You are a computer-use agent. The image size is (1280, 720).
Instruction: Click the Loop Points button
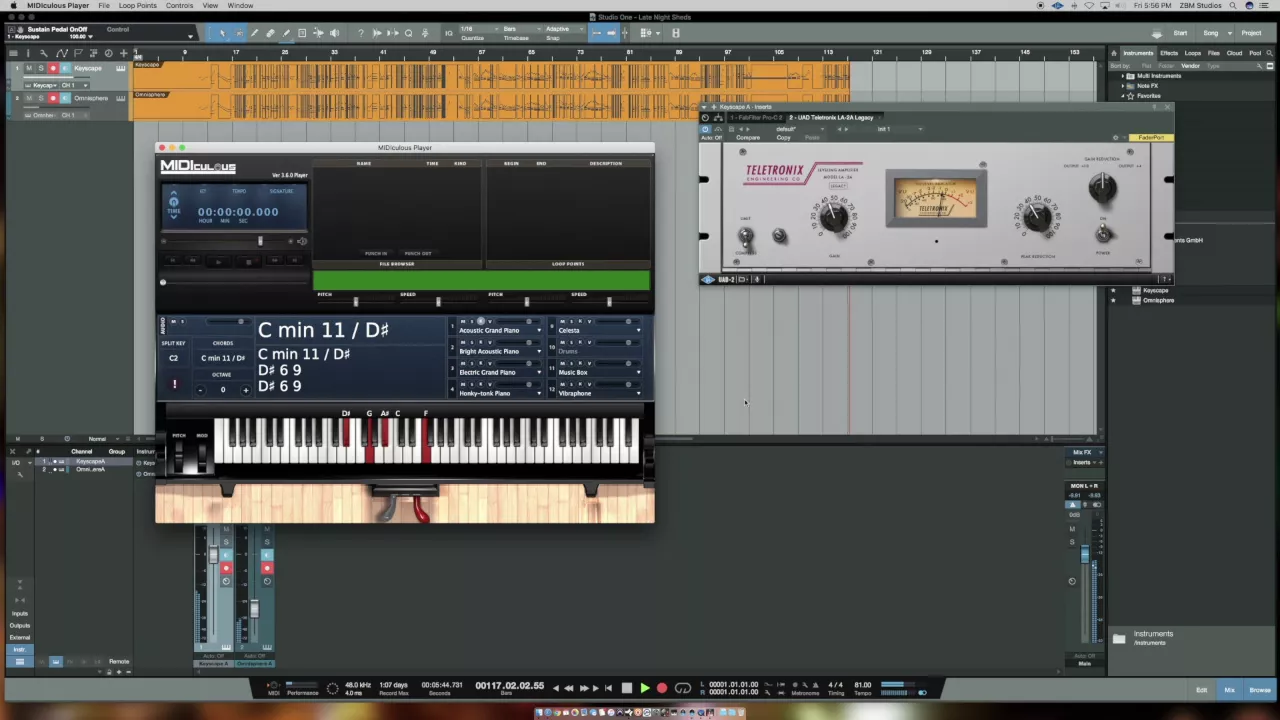pos(568,264)
